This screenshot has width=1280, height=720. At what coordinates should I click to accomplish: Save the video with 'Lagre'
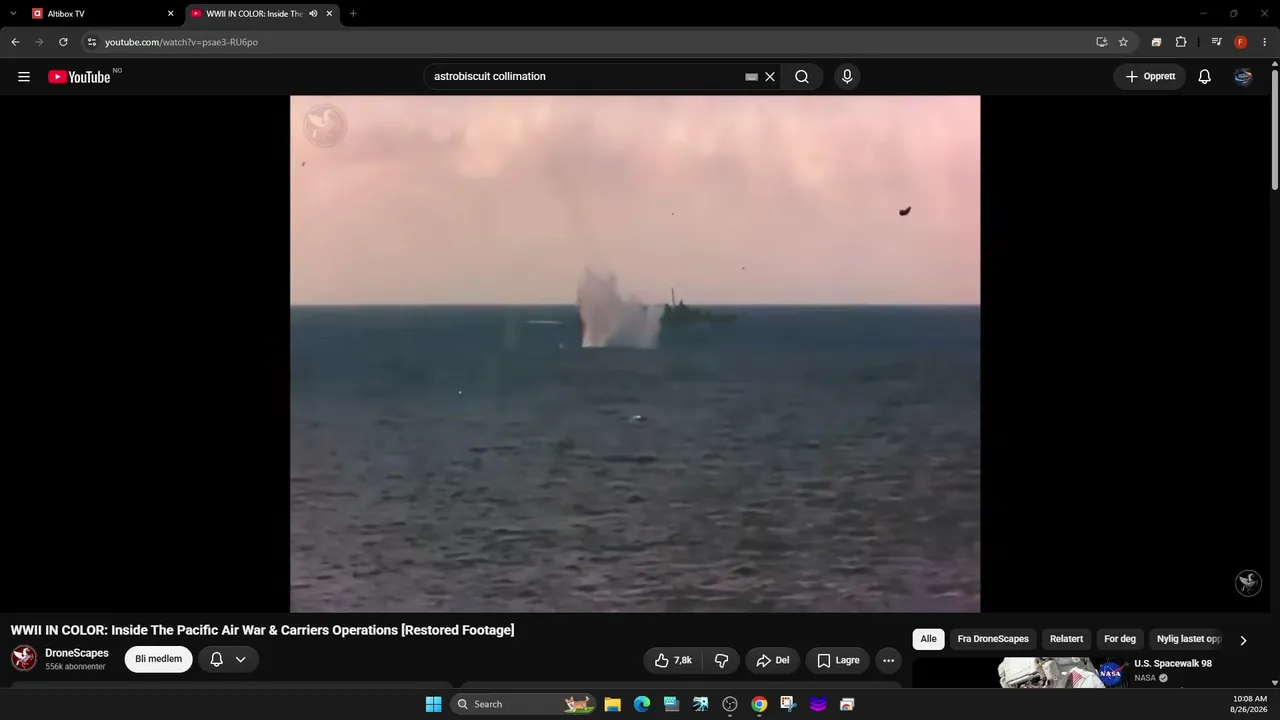(x=838, y=660)
